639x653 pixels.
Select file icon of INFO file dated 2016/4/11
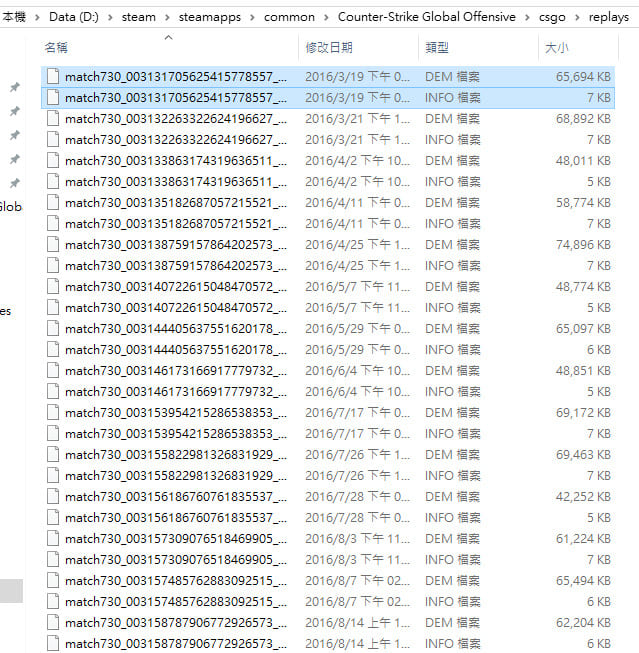tap(53, 224)
